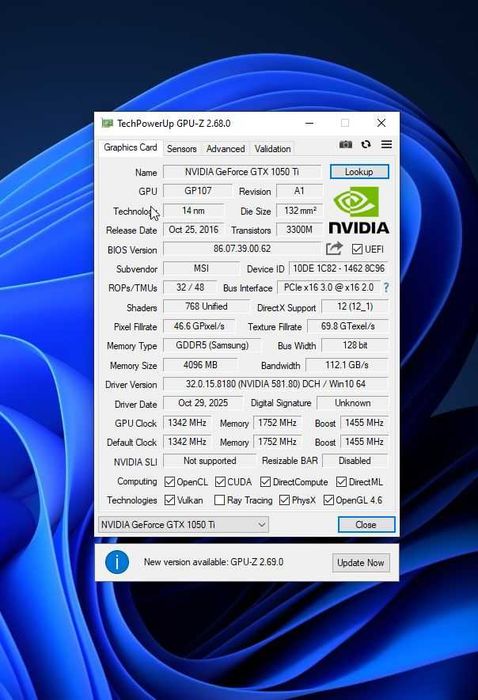
Task: Toggle the DirectCompute checkbox
Action: [265, 482]
